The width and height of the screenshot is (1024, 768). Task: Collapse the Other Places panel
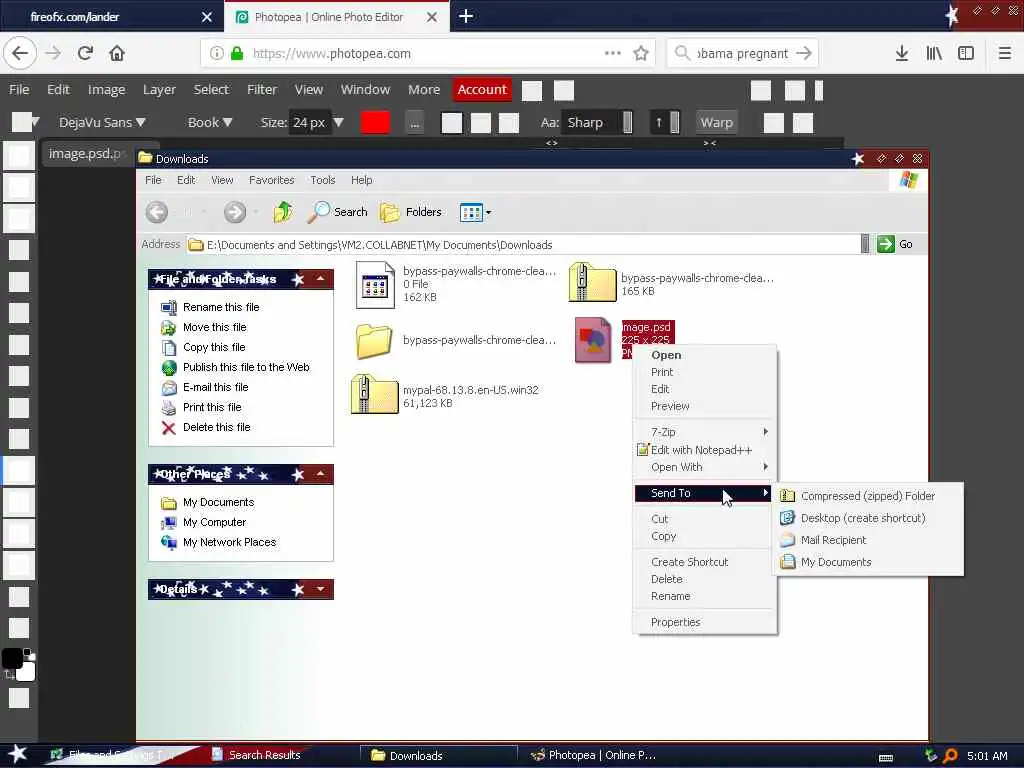pos(321,474)
